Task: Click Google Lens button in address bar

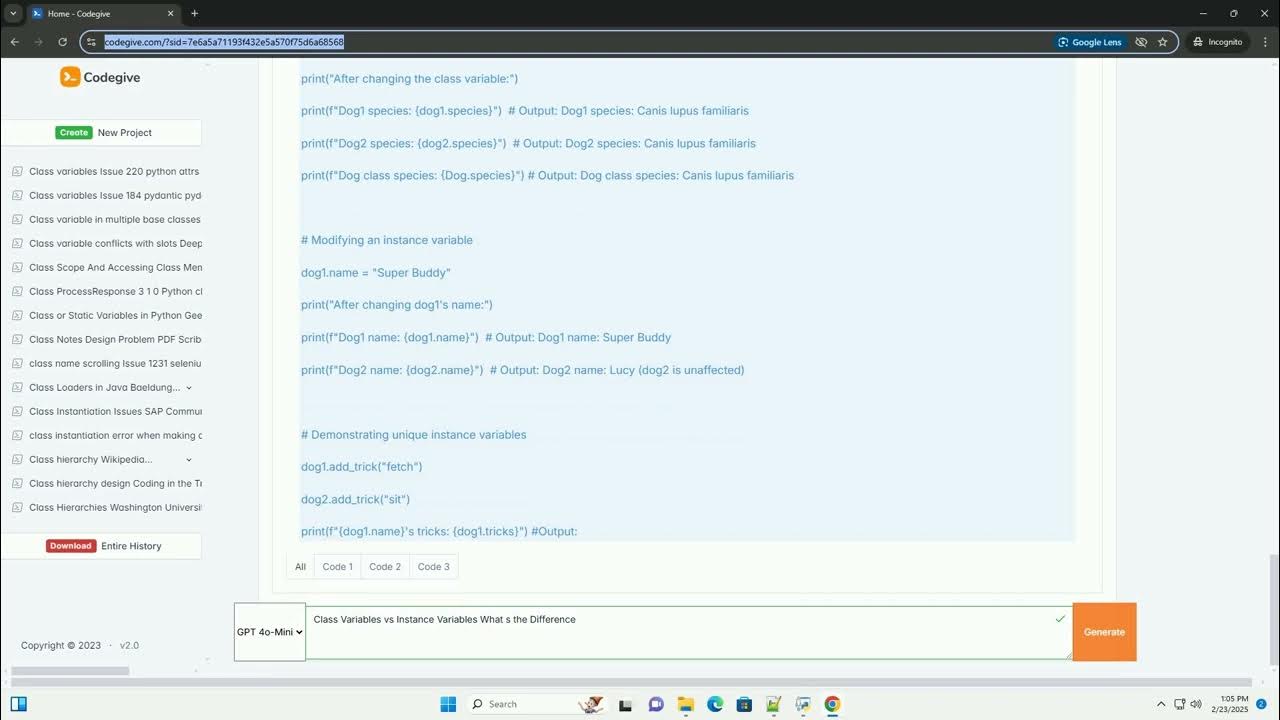Action: click(1089, 42)
